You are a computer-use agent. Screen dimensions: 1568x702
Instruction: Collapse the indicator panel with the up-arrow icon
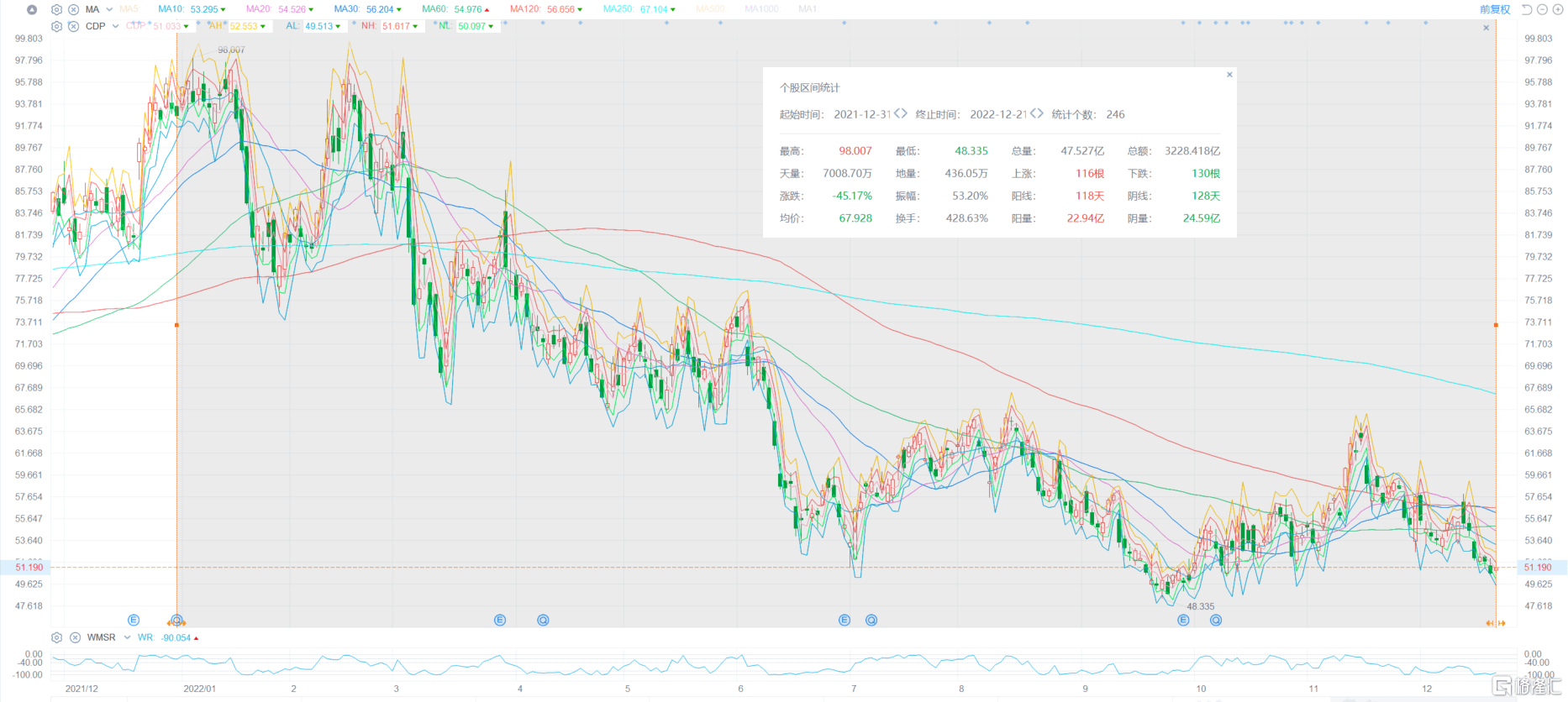32,9
